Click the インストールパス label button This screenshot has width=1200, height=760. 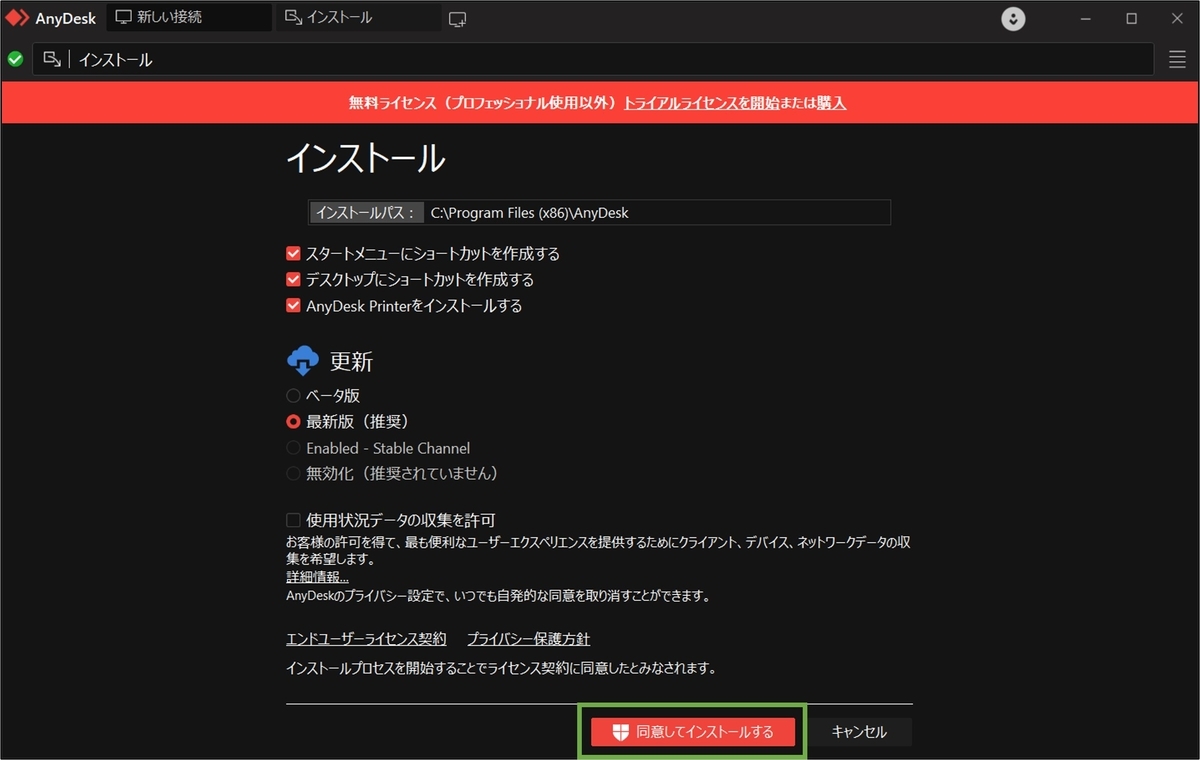(x=366, y=212)
